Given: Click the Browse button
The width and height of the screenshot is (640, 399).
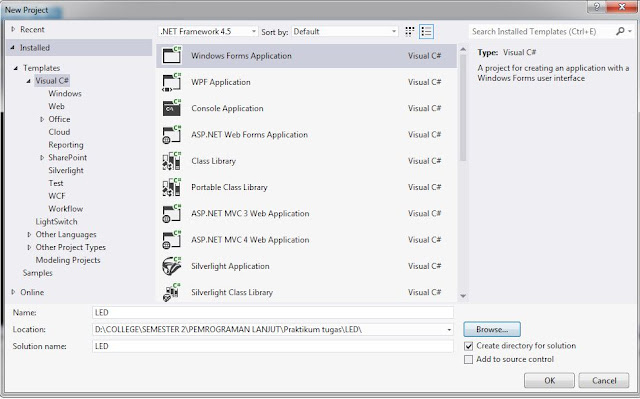Looking at the screenshot, I should [x=492, y=329].
